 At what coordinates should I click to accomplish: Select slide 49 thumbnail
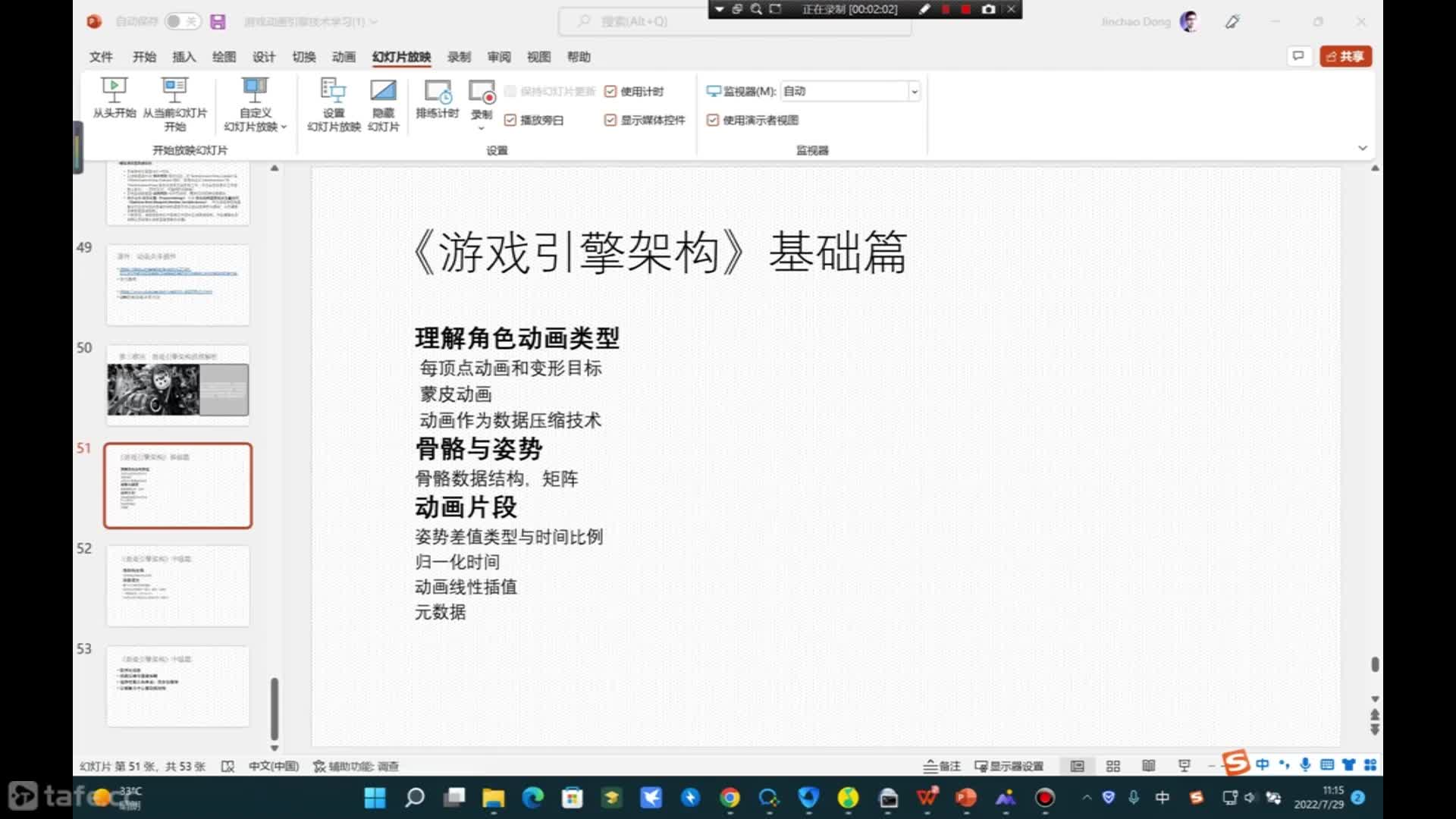pyautogui.click(x=177, y=285)
